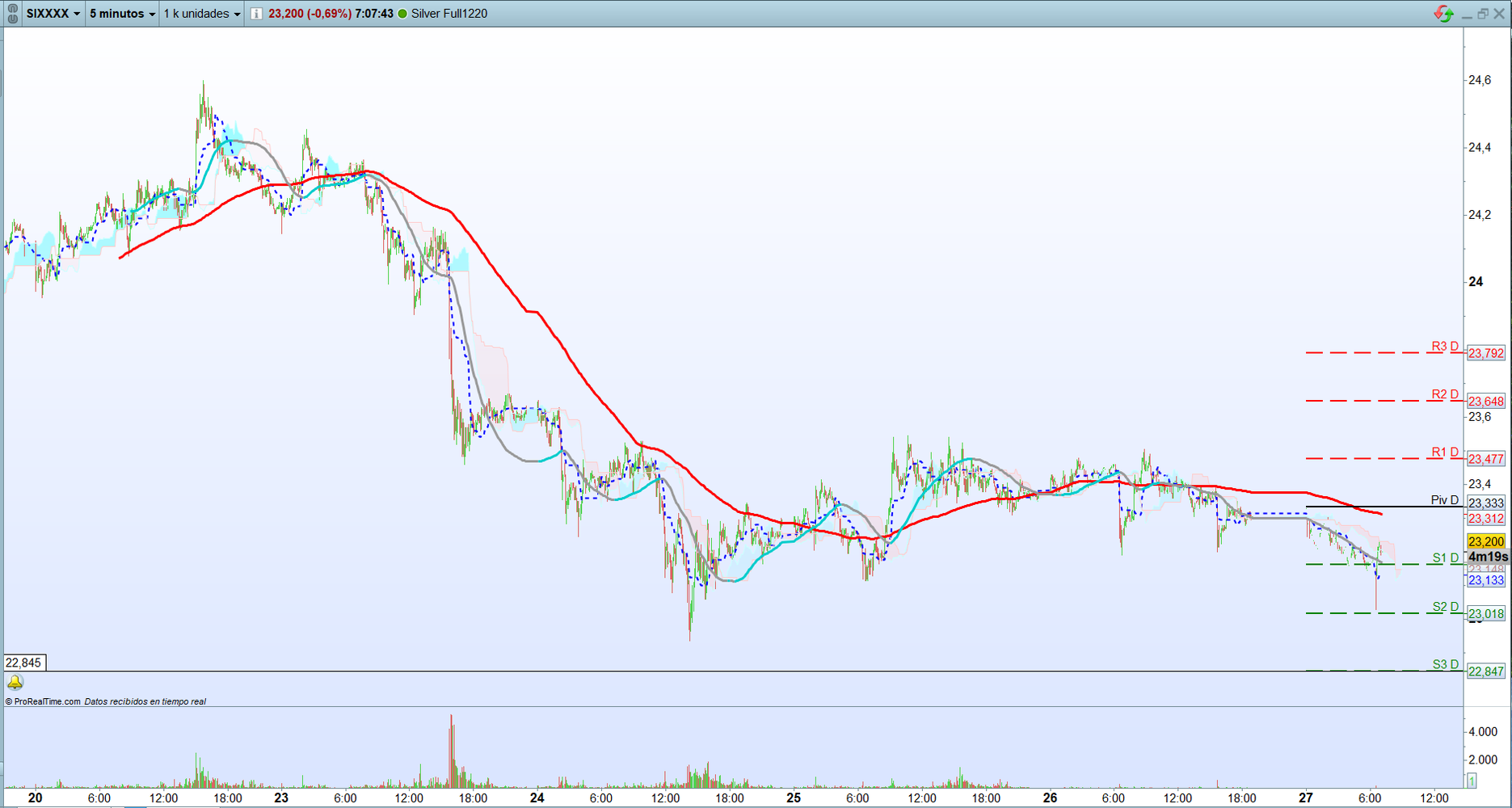Open the 1 k unidades dropdown
Viewport: 1512px width, 808px height.
(x=202, y=14)
